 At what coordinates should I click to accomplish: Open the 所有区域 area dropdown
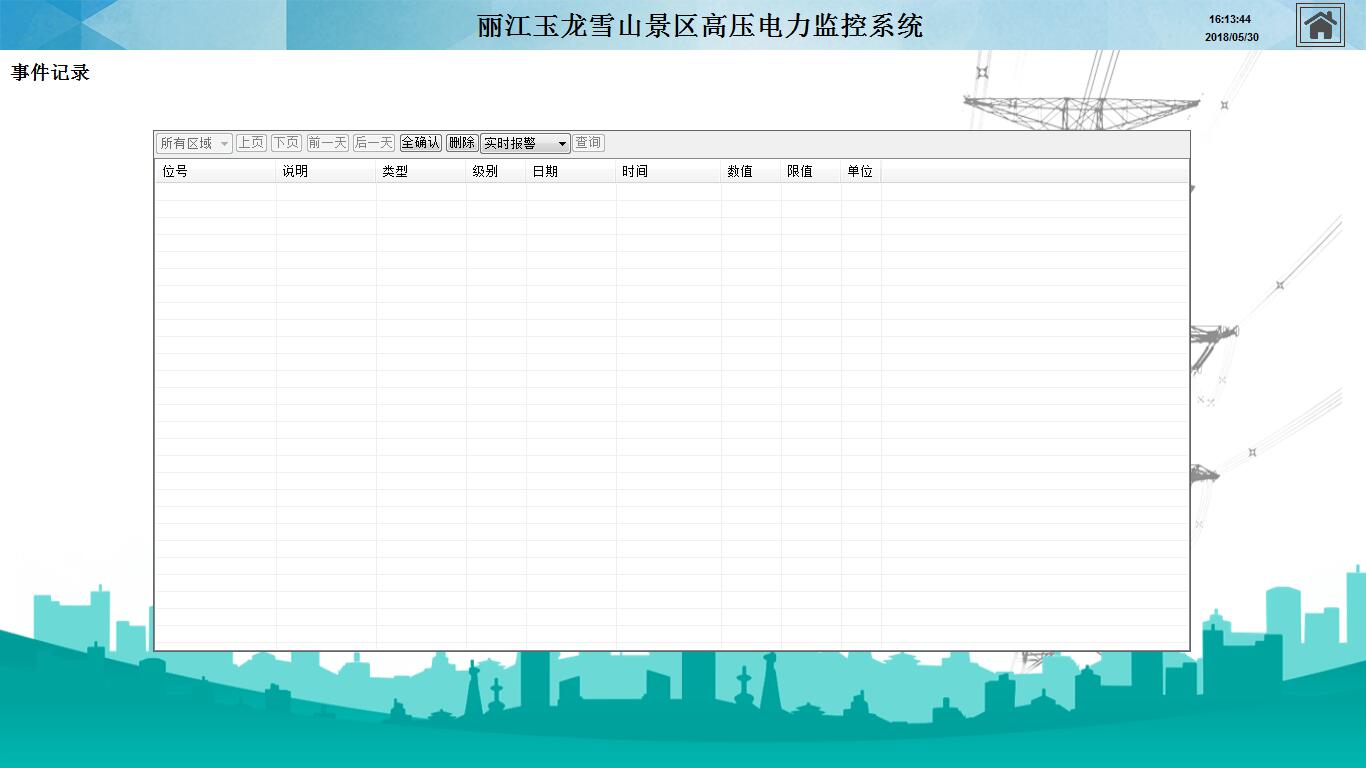pyautogui.click(x=194, y=143)
